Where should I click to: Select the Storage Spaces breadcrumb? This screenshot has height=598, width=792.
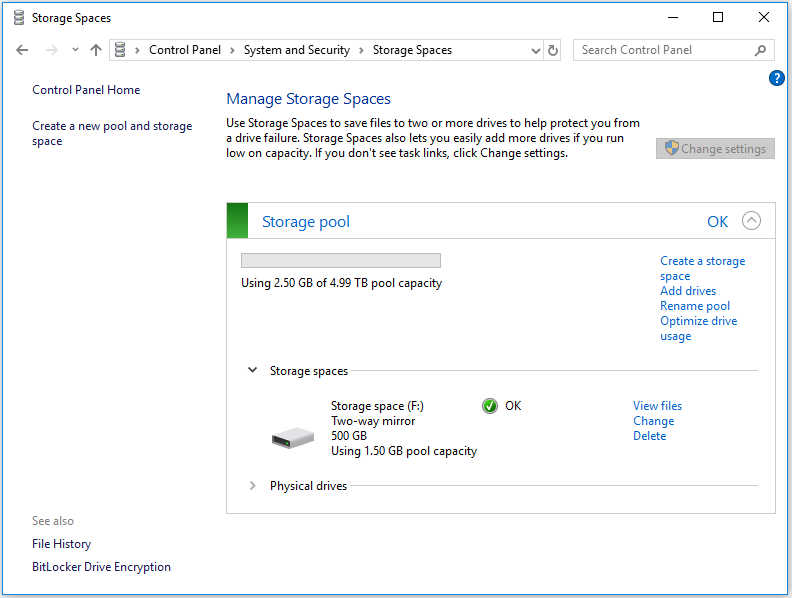412,50
